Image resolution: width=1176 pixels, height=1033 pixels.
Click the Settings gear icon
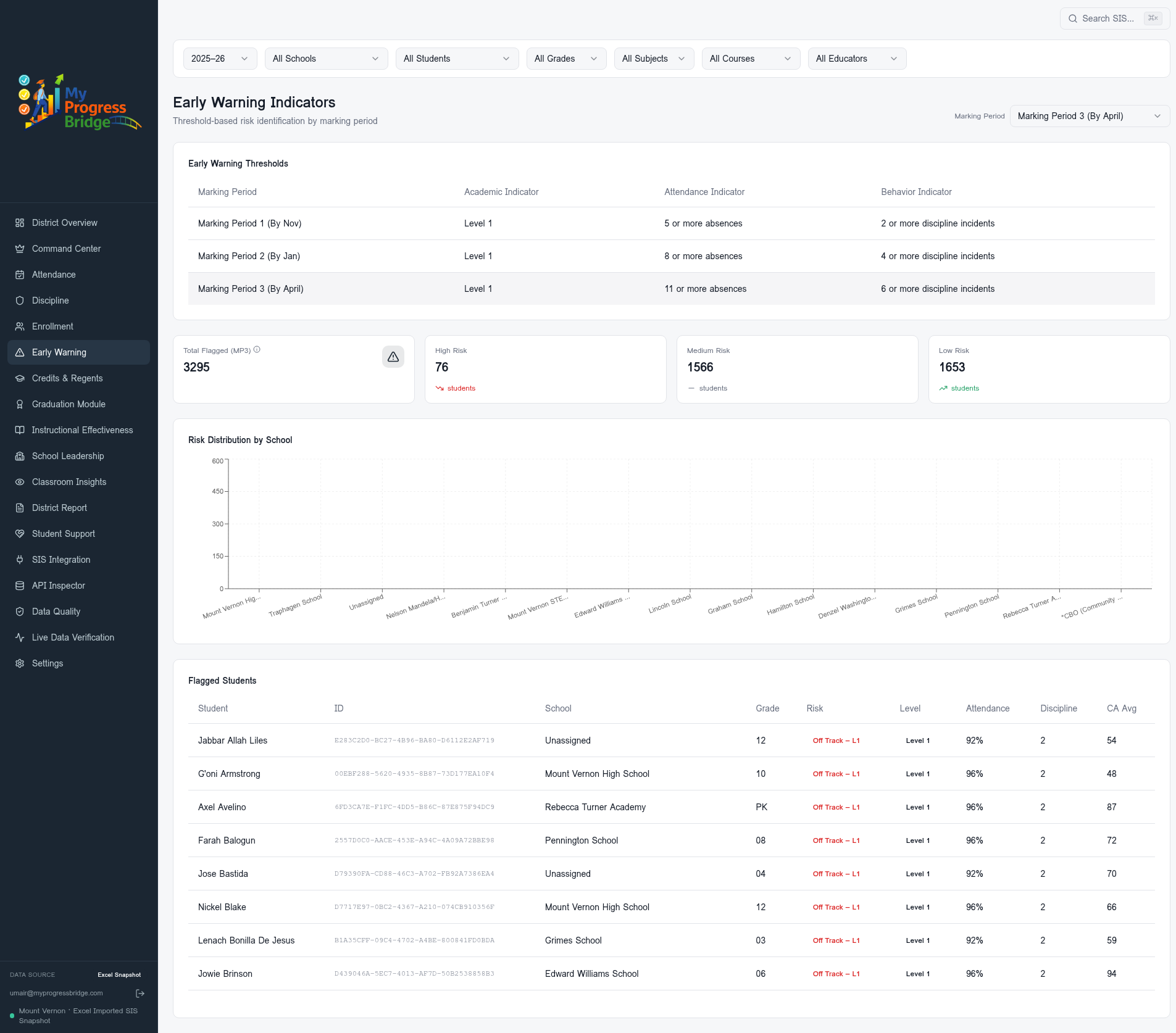click(20, 663)
